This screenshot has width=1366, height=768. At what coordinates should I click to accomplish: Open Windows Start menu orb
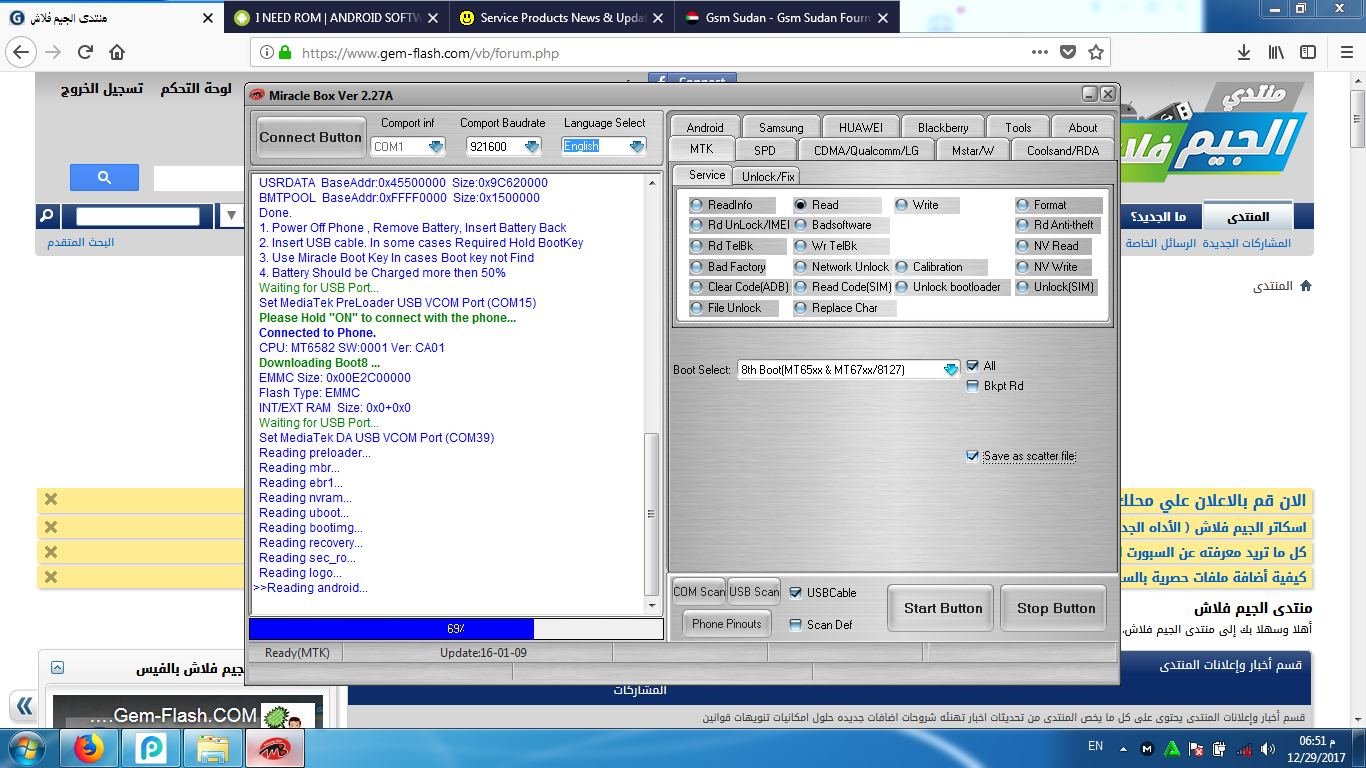click(26, 748)
